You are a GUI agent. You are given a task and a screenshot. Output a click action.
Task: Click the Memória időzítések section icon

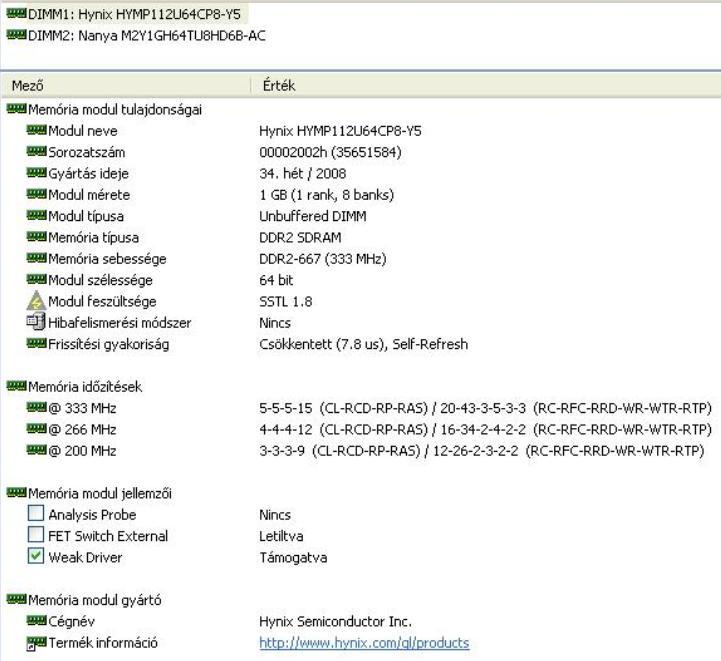pyautogui.click(x=16, y=386)
